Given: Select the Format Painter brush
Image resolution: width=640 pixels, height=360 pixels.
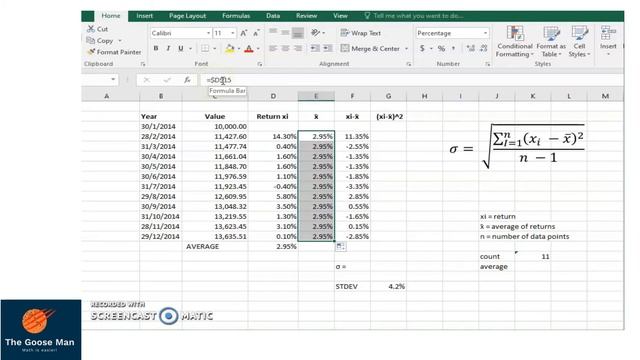Looking at the screenshot, I should point(91,52).
